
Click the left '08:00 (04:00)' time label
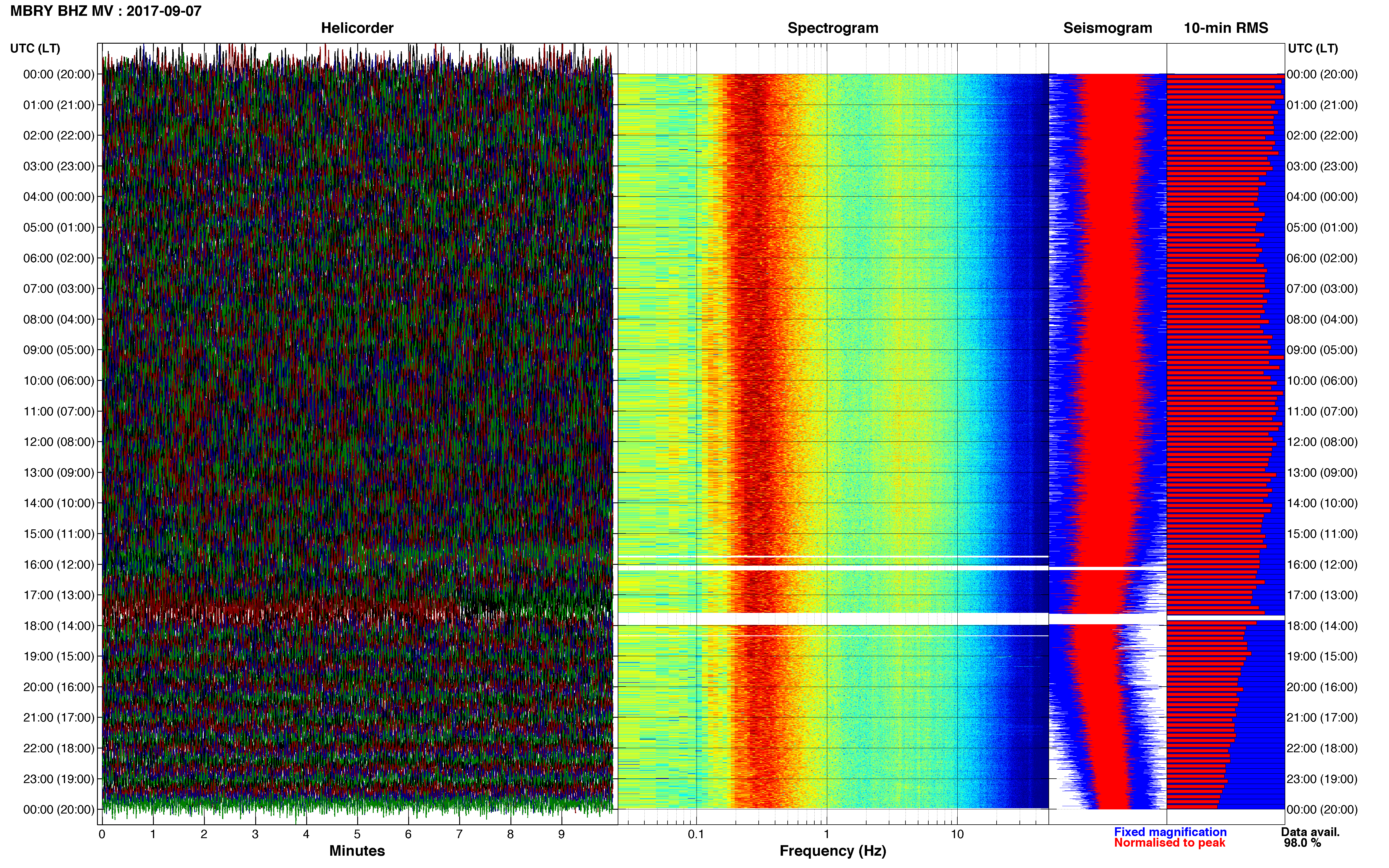(x=59, y=319)
